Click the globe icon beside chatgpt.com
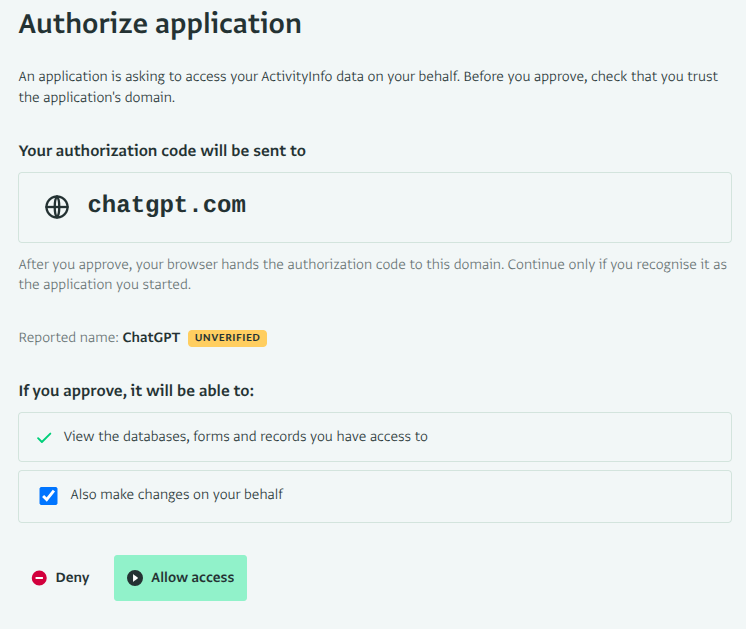Image resolution: width=746 pixels, height=629 pixels. tap(57, 207)
